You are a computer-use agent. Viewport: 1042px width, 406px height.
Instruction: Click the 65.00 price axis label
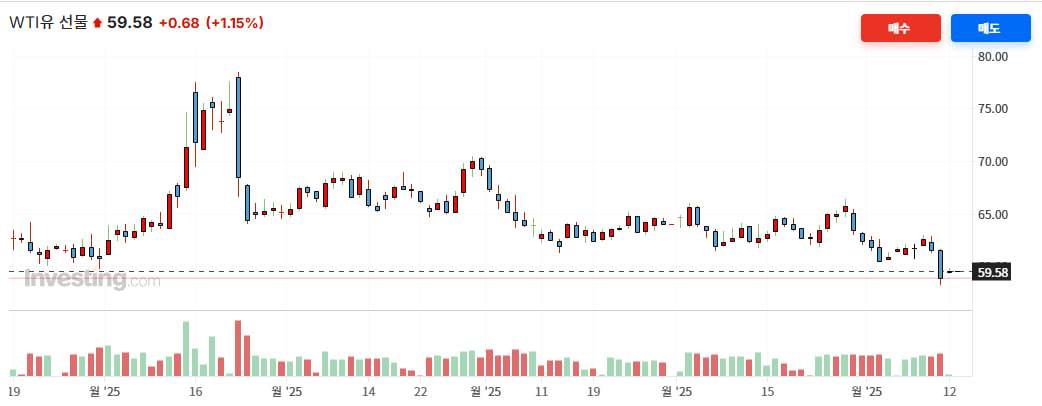click(x=992, y=214)
